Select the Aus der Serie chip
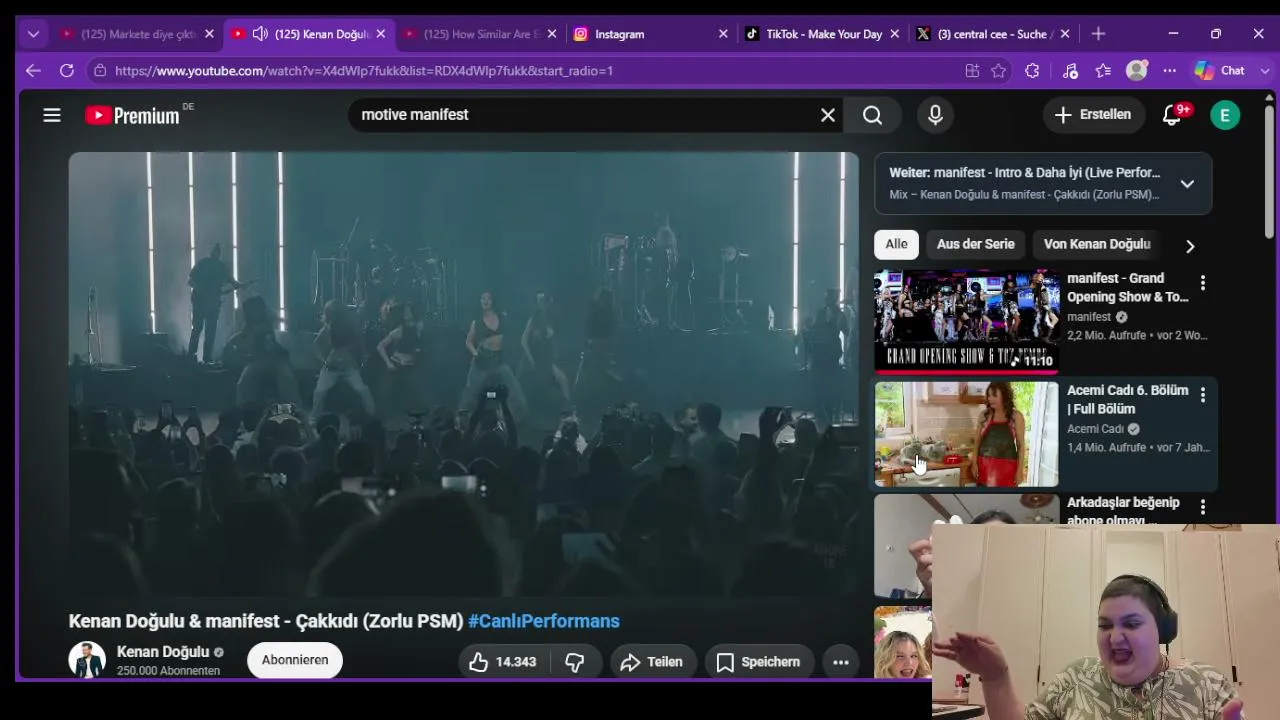1280x720 pixels. [x=975, y=244]
